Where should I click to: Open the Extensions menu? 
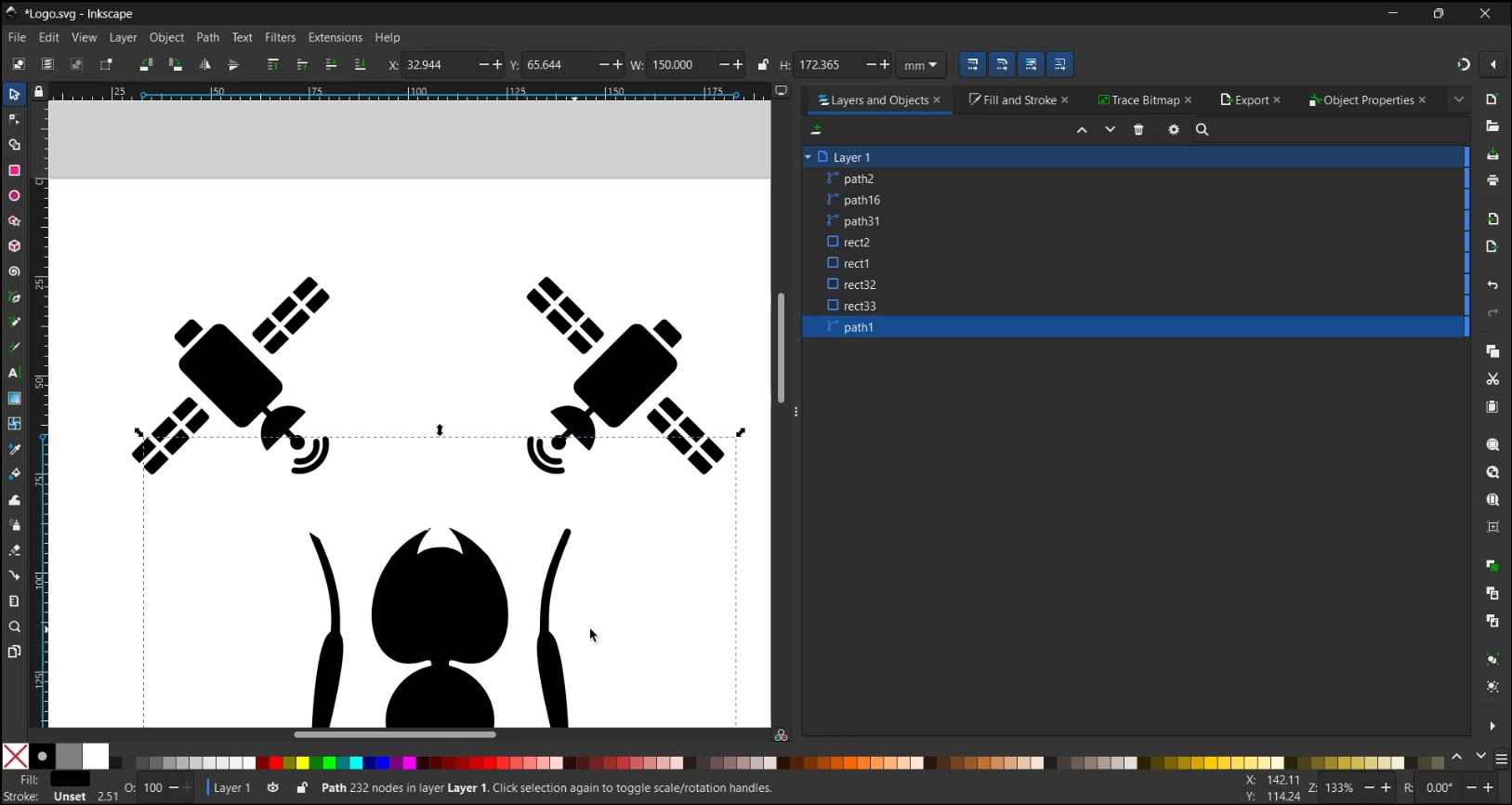pos(335,38)
